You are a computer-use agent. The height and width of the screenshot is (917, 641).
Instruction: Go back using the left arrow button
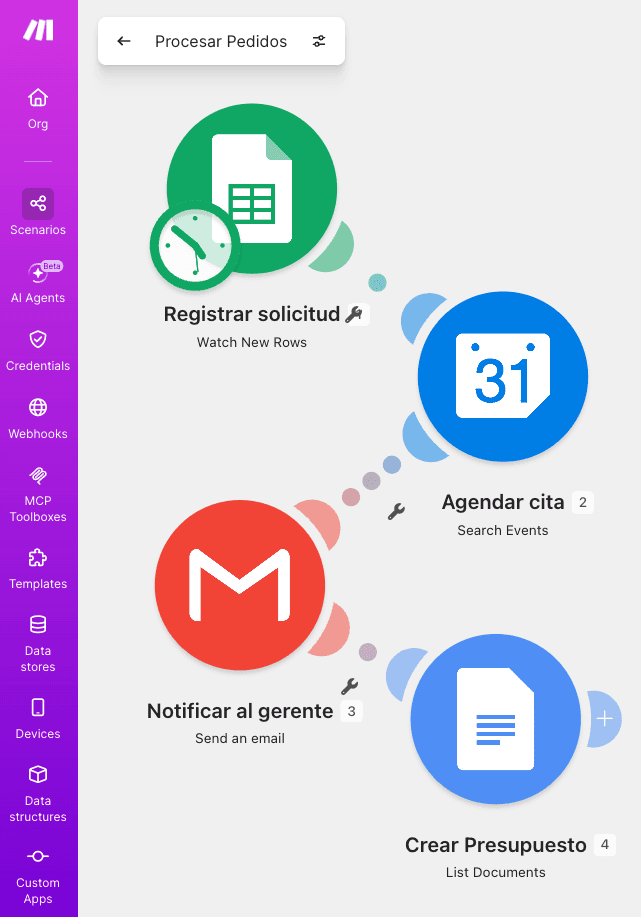click(123, 41)
